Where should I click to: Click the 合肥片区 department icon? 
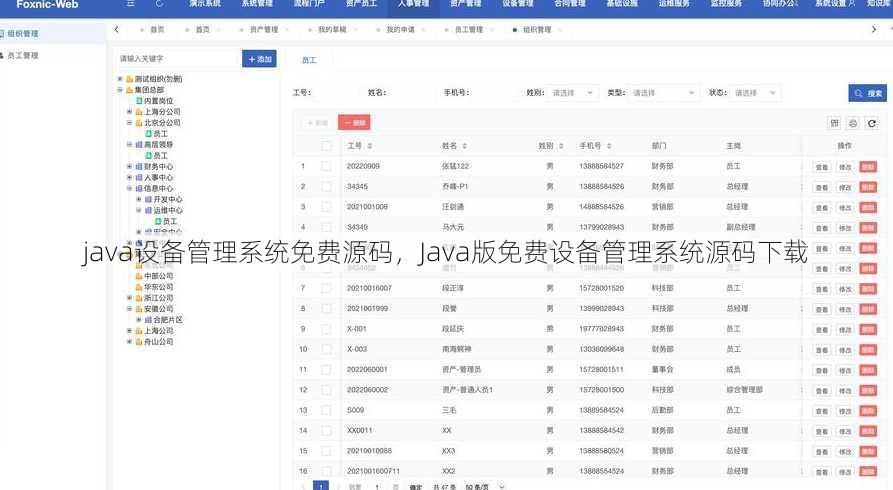point(148,320)
